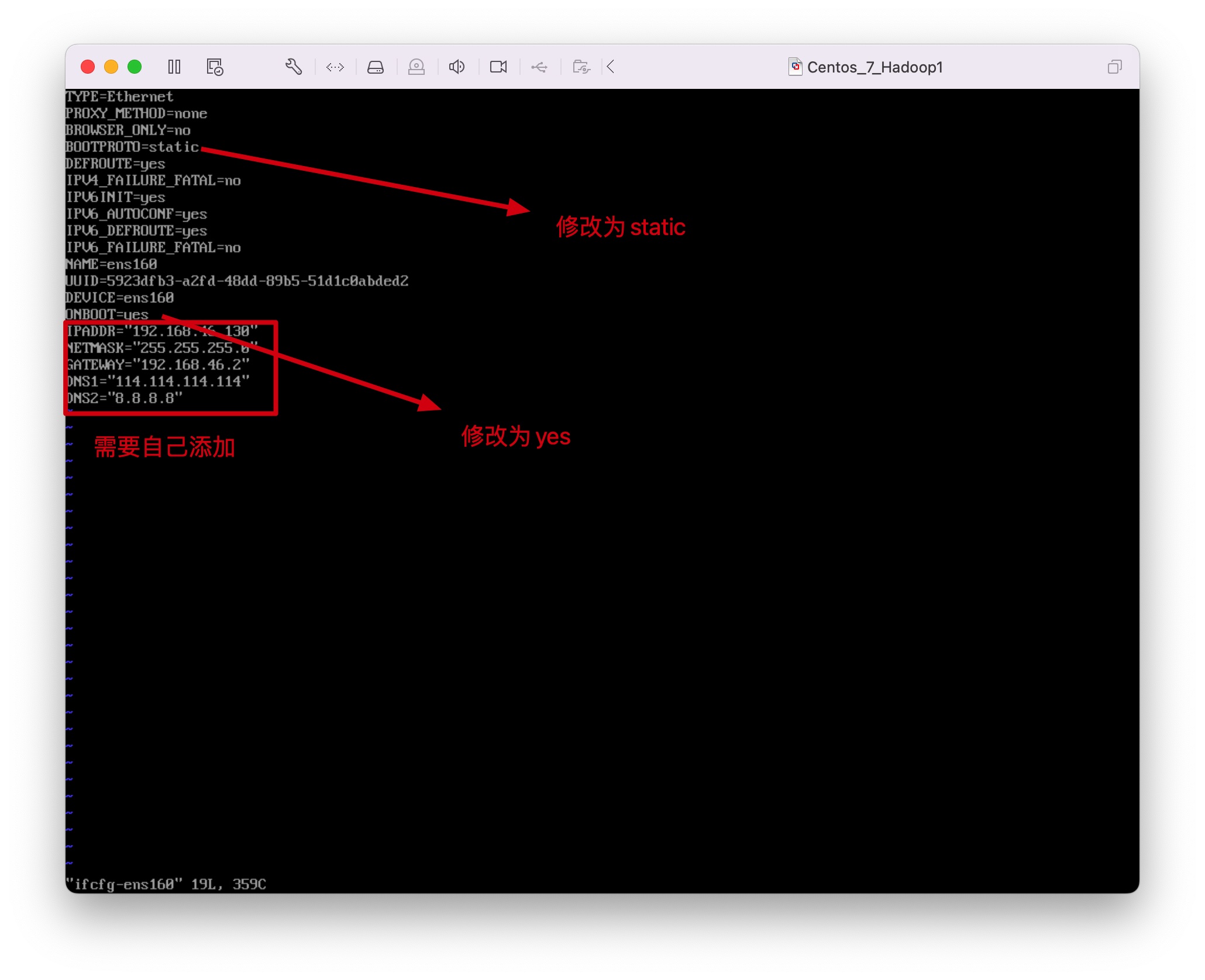1205x980 pixels.
Task: Open the hard disk drive icon
Action: pyautogui.click(x=376, y=67)
